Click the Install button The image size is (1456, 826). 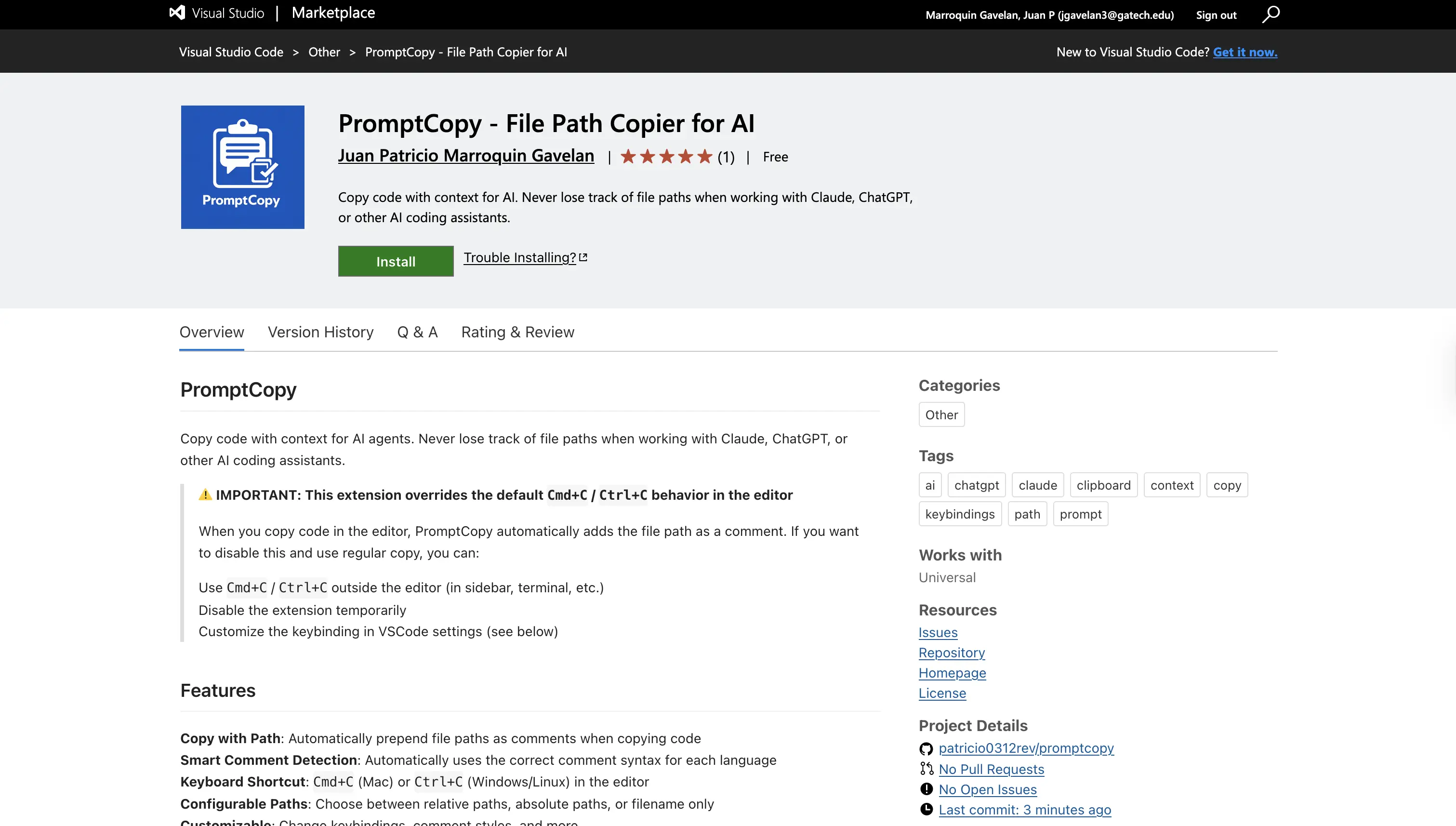click(x=396, y=262)
